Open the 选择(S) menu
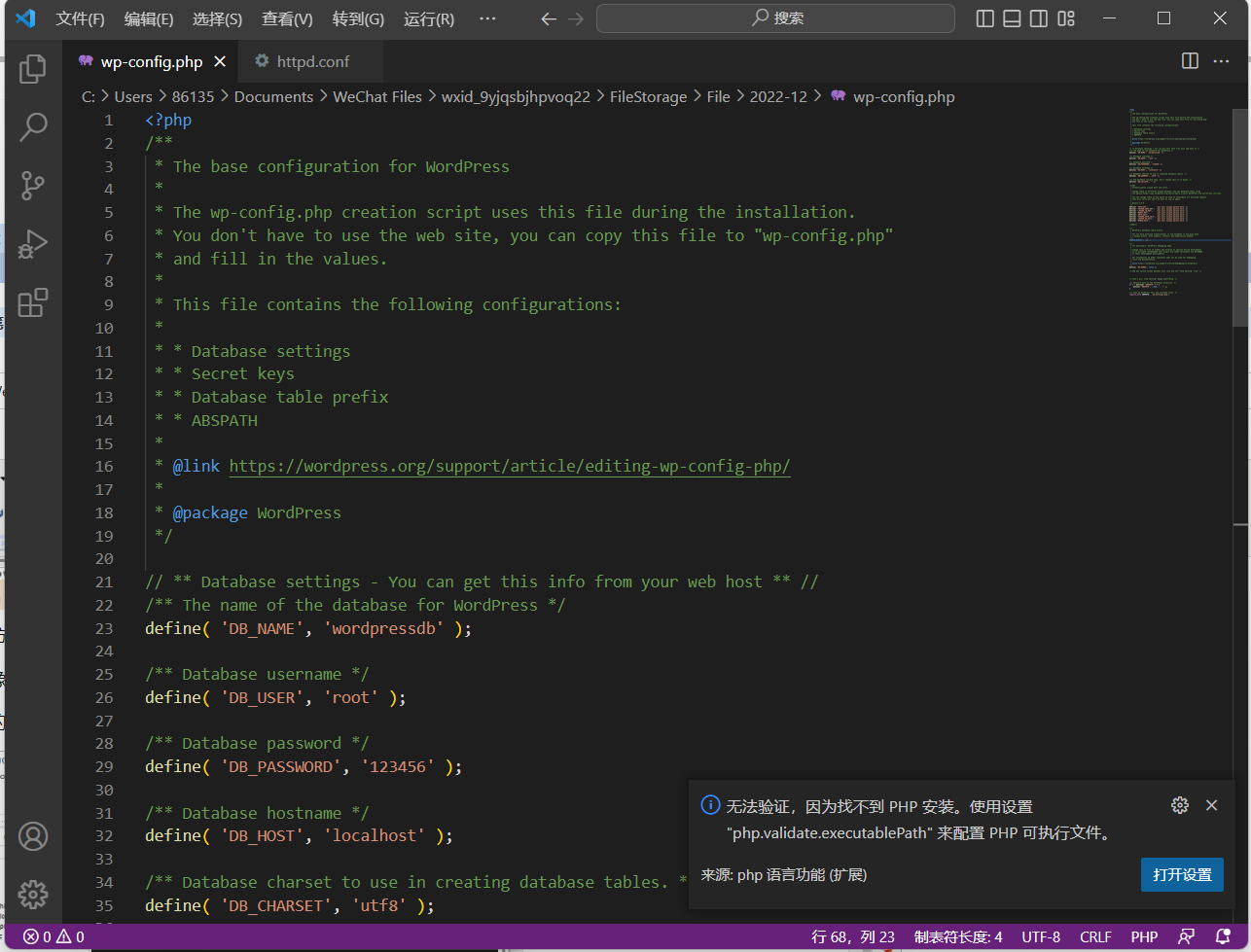This screenshot has height=952, width=1251. point(217,18)
